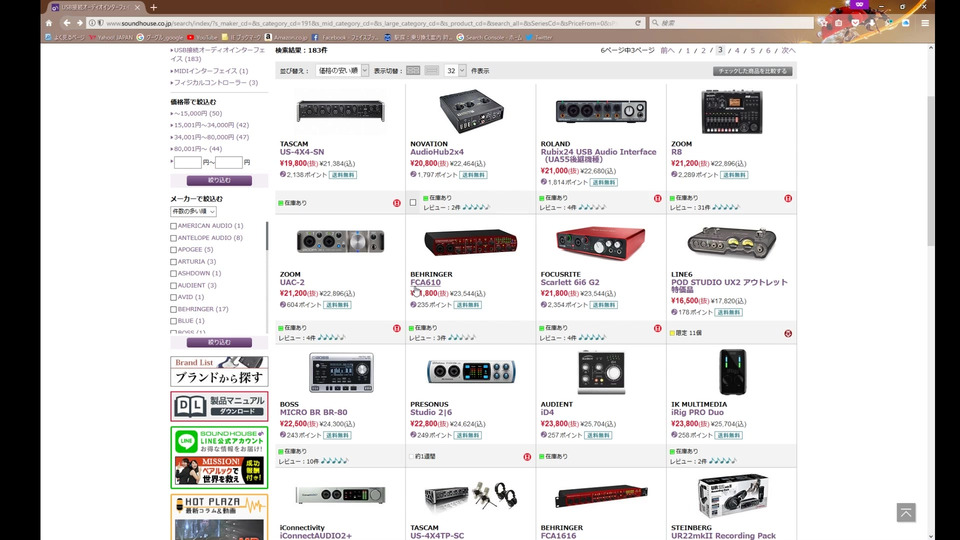Click the page vertical scrollbar thumb
The image size is (960, 540).
tap(931, 171)
